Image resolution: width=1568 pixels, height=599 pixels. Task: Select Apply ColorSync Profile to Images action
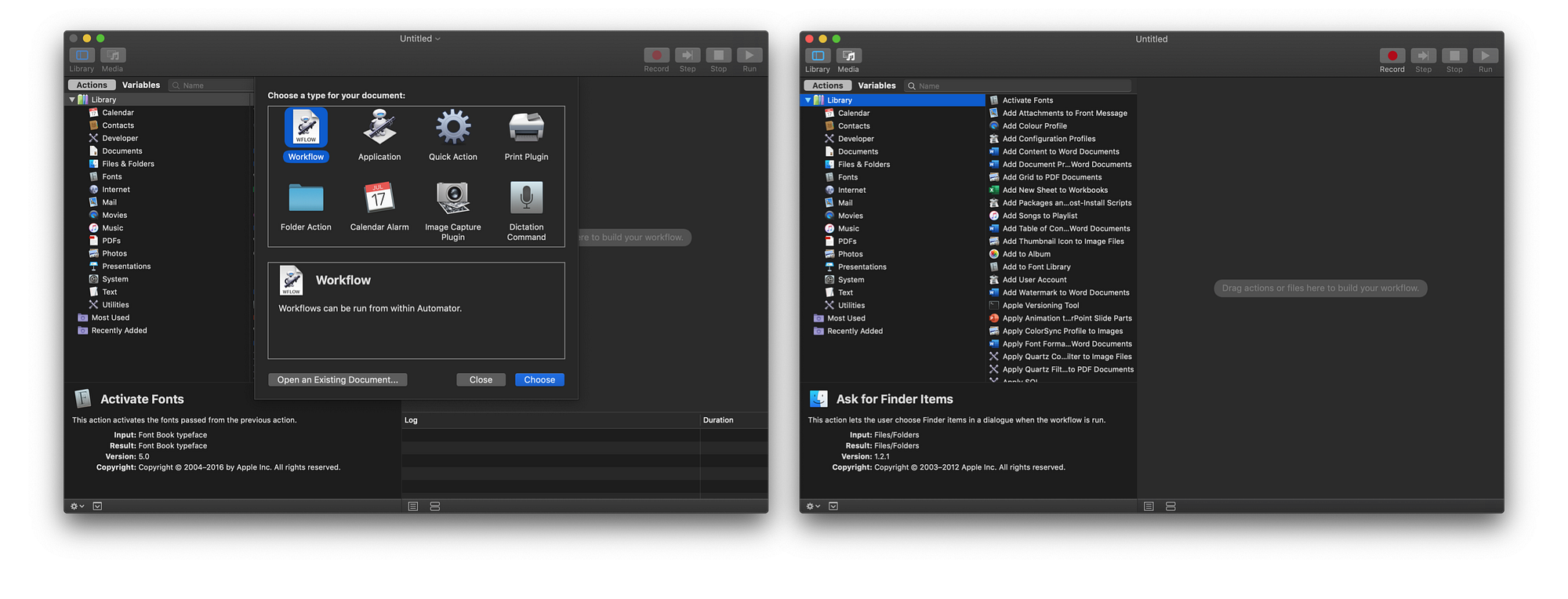coord(1062,331)
